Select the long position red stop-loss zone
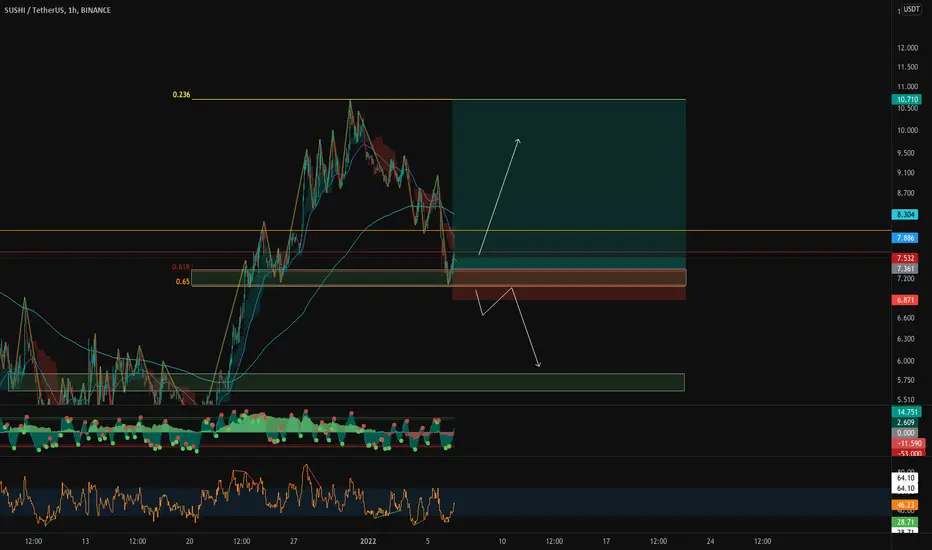 pyautogui.click(x=569, y=284)
